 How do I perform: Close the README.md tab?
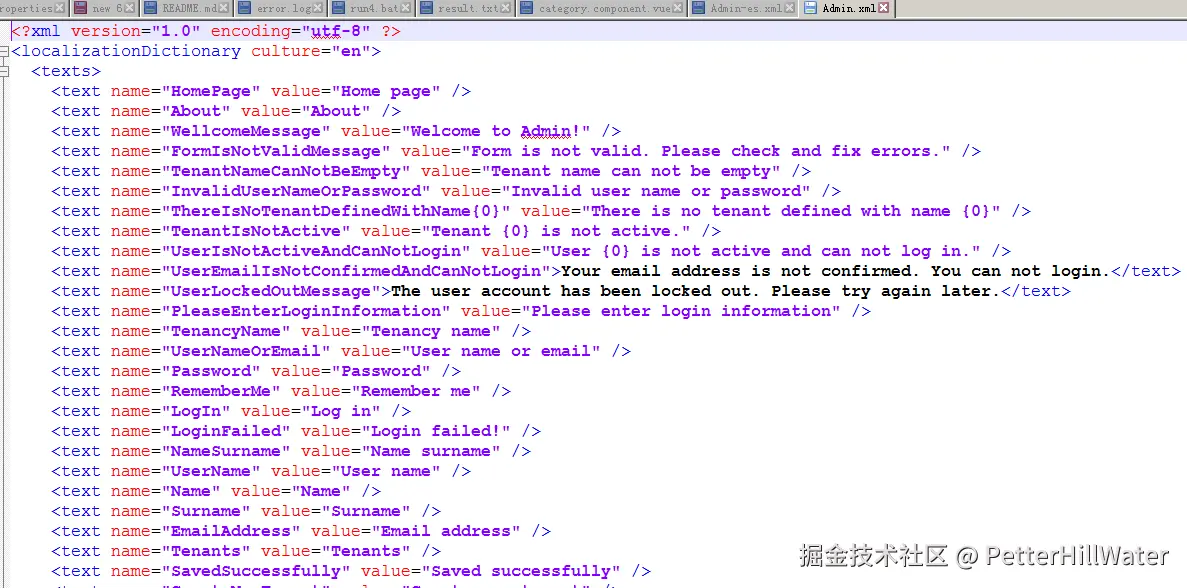click(222, 8)
